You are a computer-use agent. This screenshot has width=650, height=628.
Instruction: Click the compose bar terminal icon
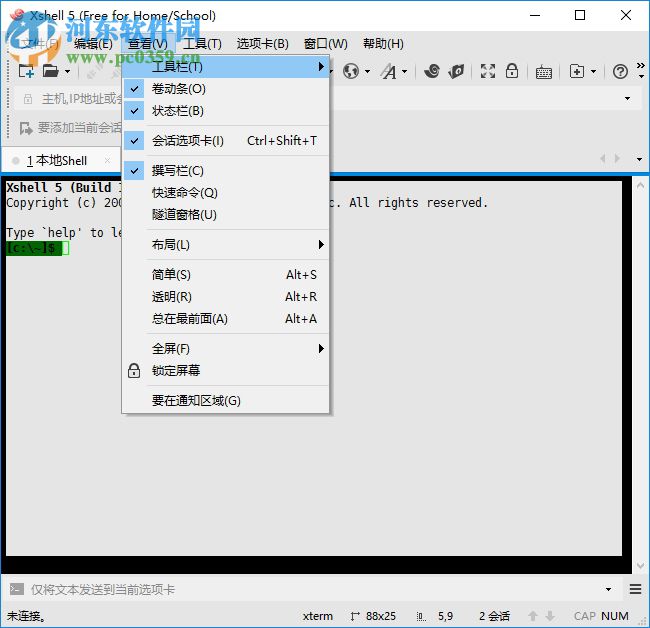[x=17, y=589]
